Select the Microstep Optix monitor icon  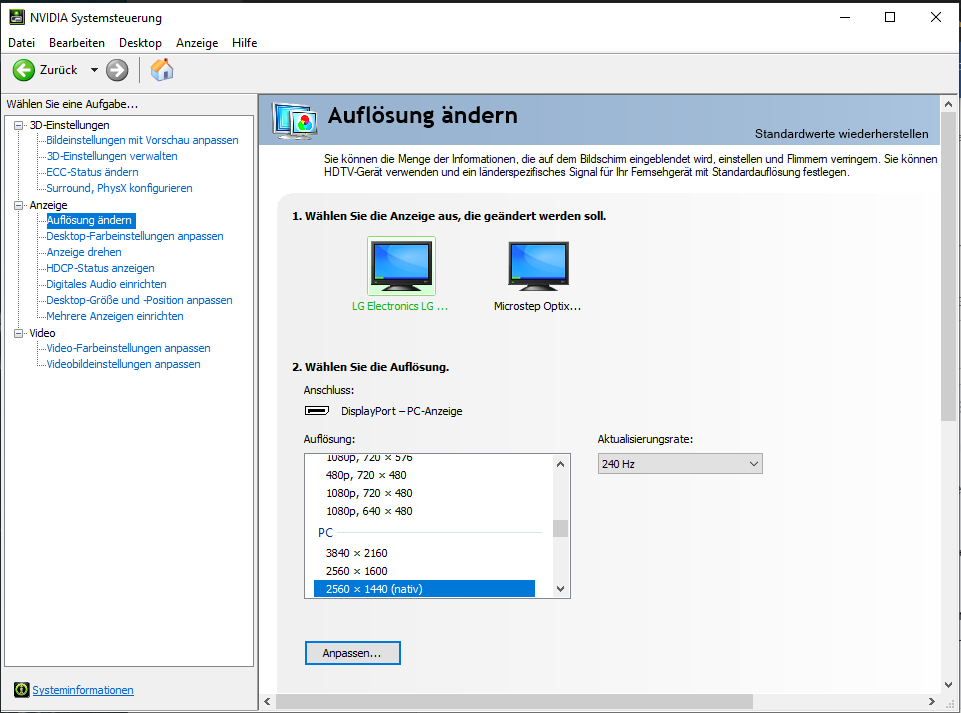(x=538, y=266)
